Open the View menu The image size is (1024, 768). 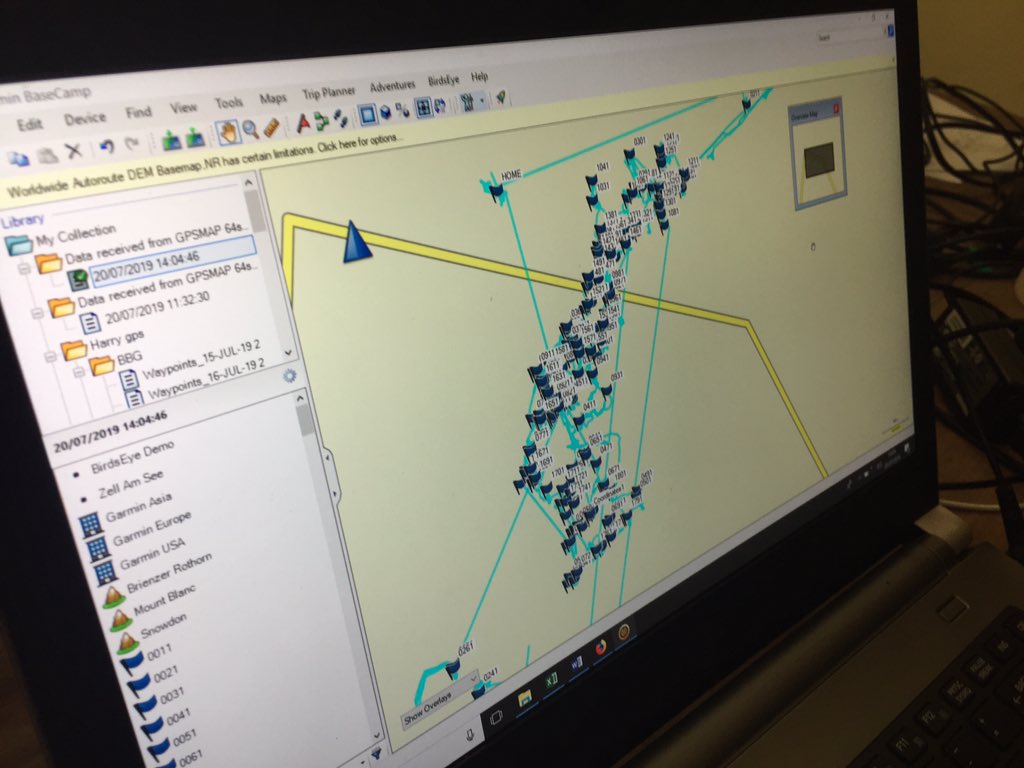184,107
